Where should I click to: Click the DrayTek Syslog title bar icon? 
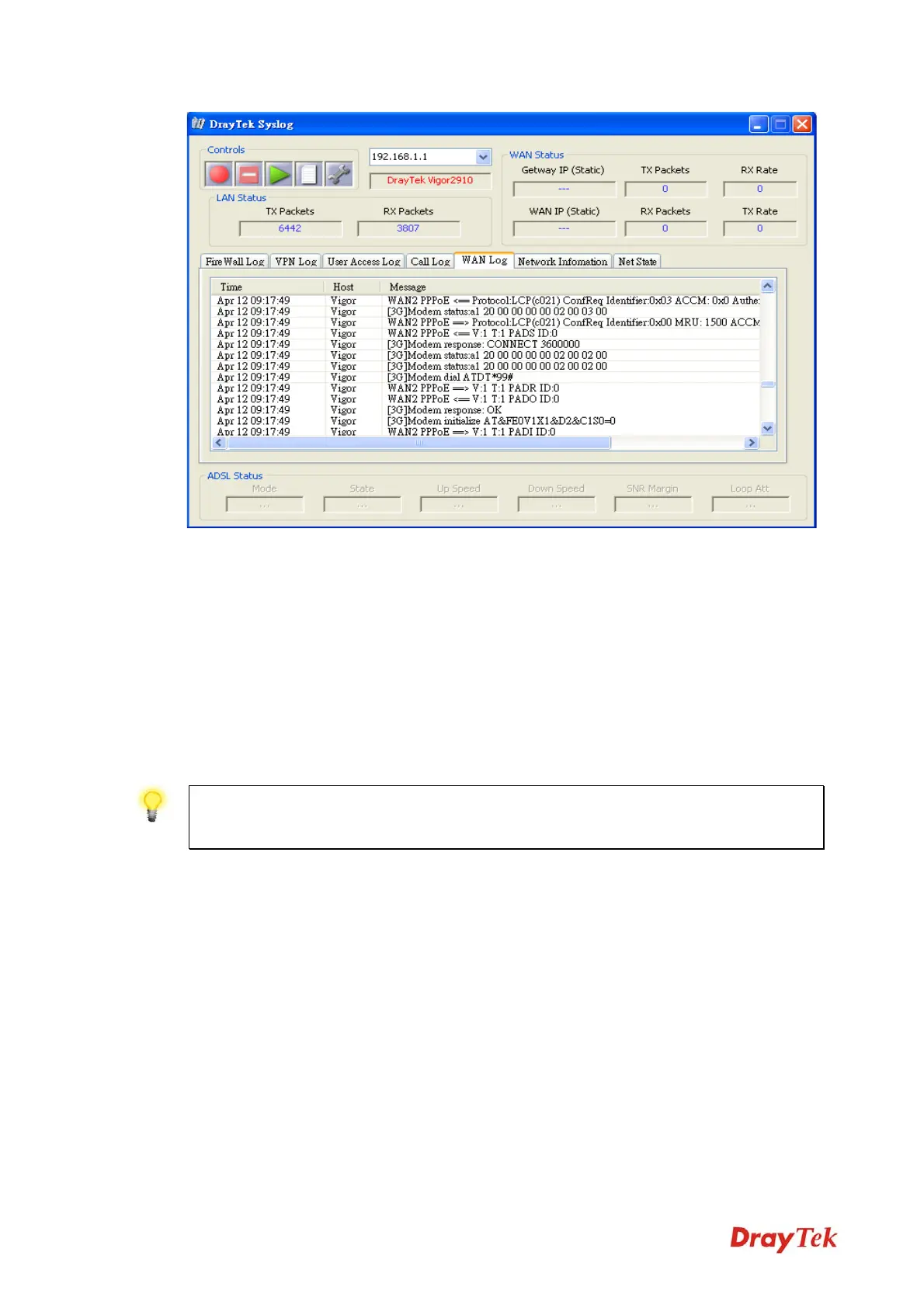click(x=199, y=123)
